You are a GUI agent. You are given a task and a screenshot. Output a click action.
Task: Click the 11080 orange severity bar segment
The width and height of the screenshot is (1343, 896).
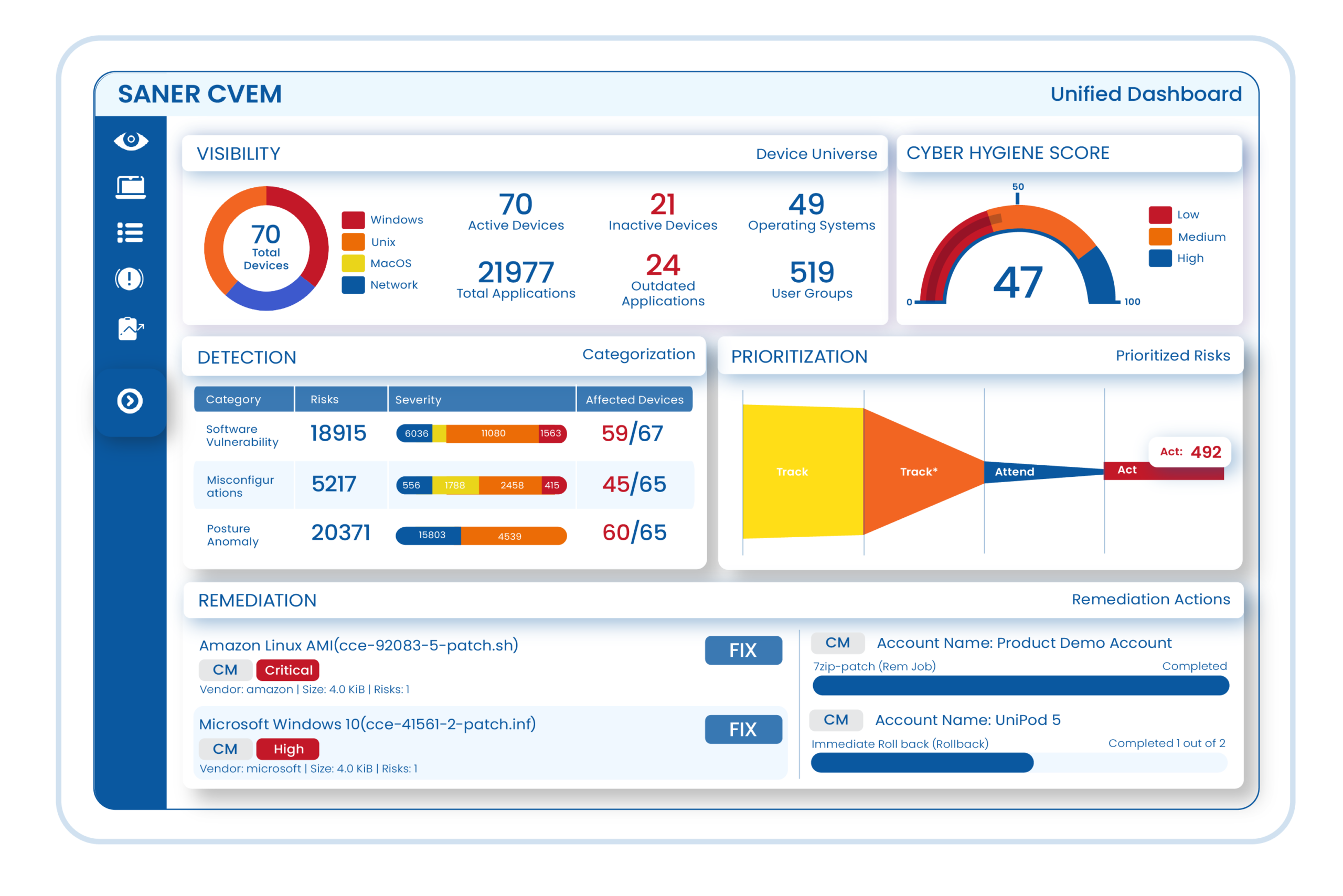click(493, 433)
